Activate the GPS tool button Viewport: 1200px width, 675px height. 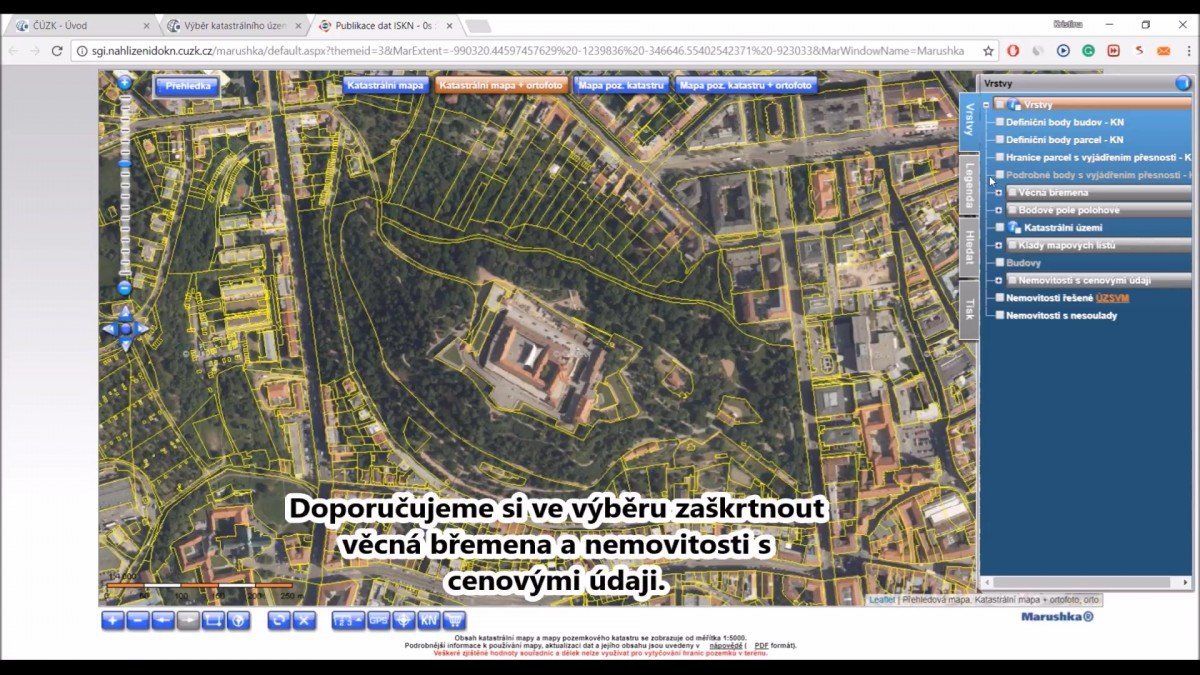tap(378, 620)
